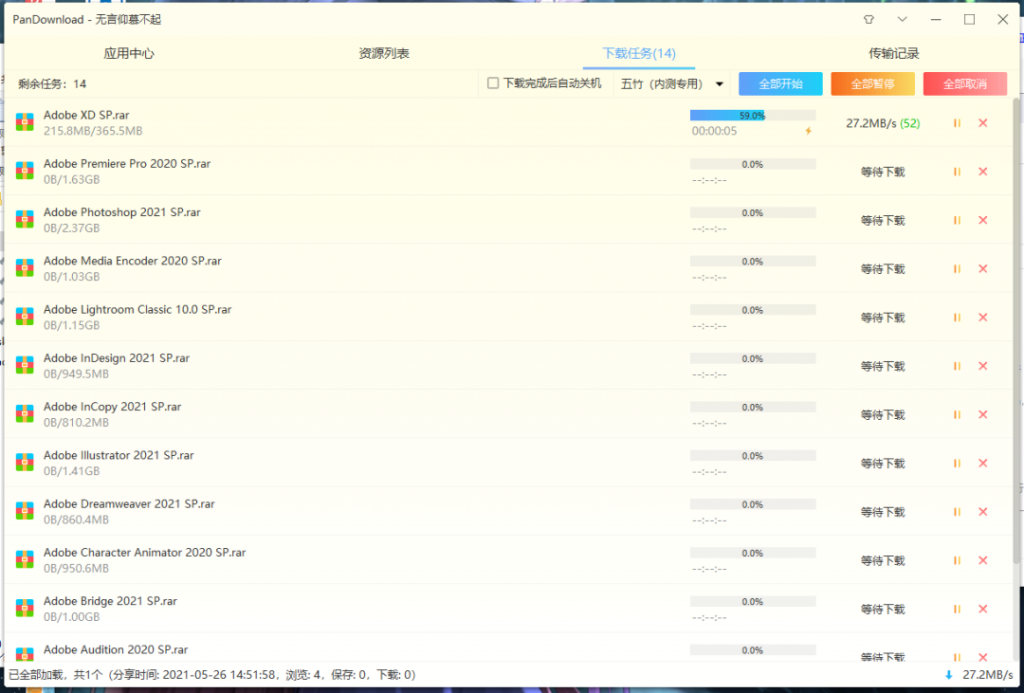This screenshot has height=693, width=1024.
Task: Click the 0B/2.37GB size text
Action: (72, 229)
